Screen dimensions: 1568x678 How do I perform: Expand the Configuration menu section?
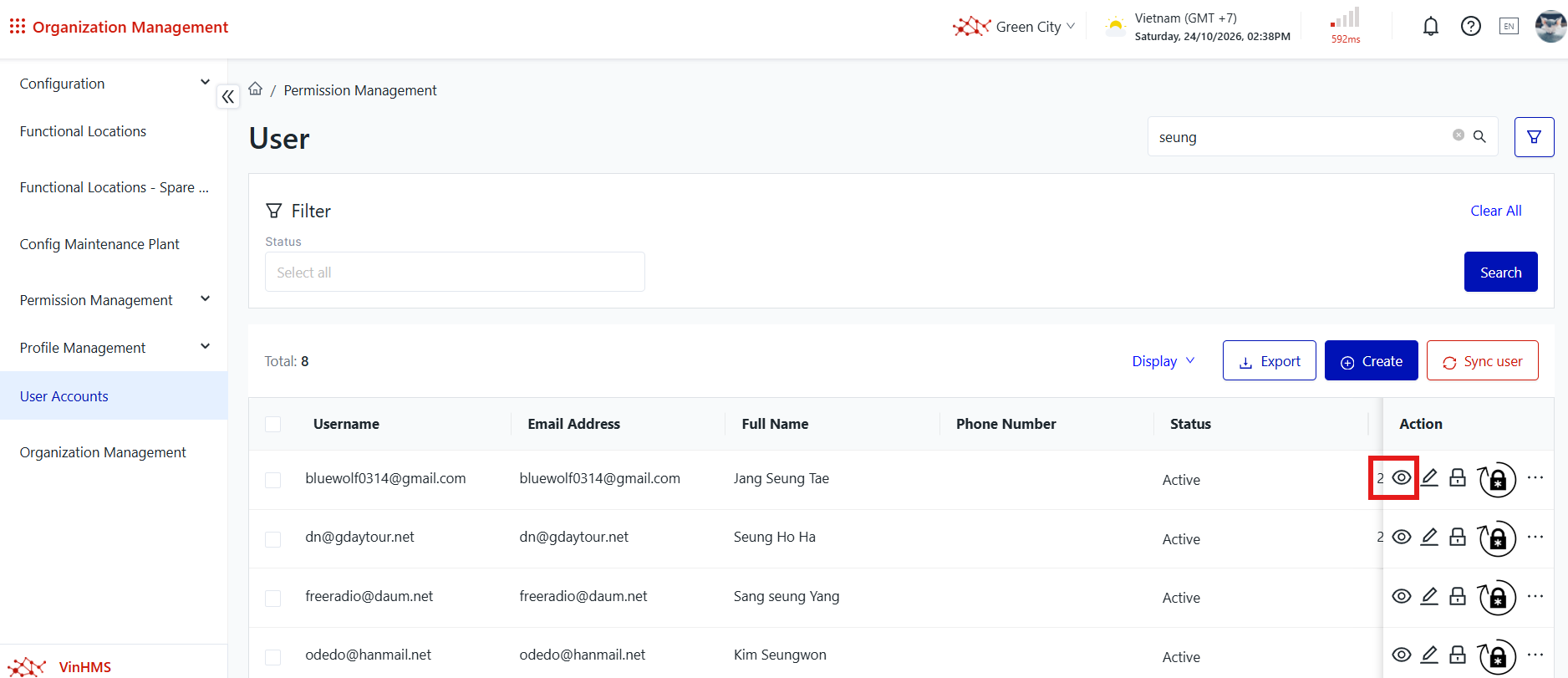pyautogui.click(x=114, y=83)
